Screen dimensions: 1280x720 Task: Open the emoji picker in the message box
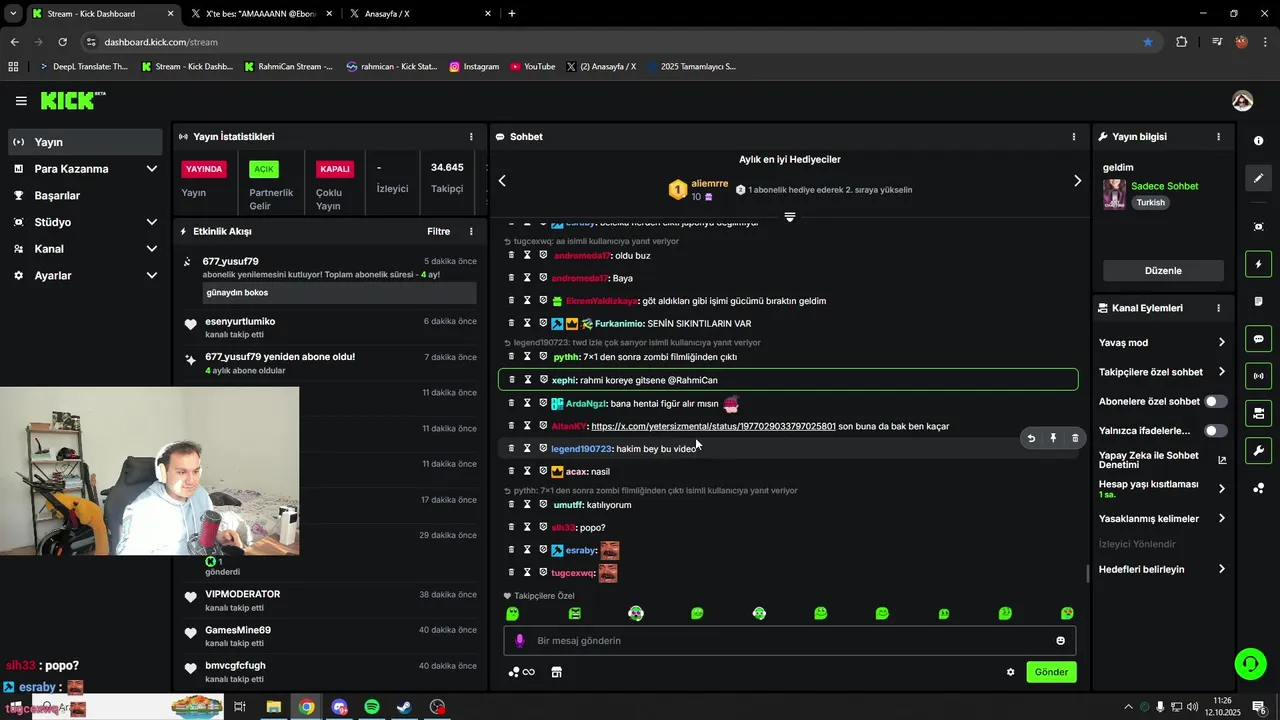pyautogui.click(x=1060, y=641)
